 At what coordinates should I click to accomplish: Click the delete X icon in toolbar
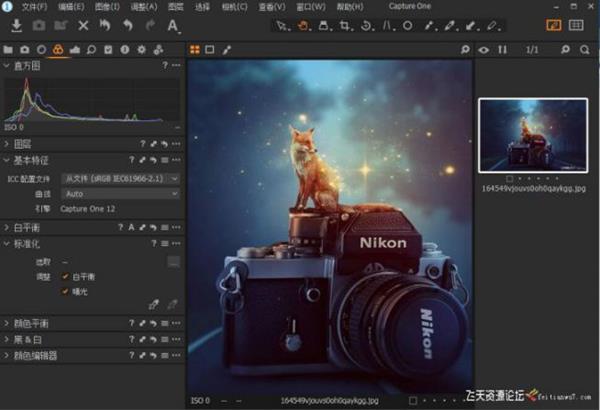coord(83,25)
